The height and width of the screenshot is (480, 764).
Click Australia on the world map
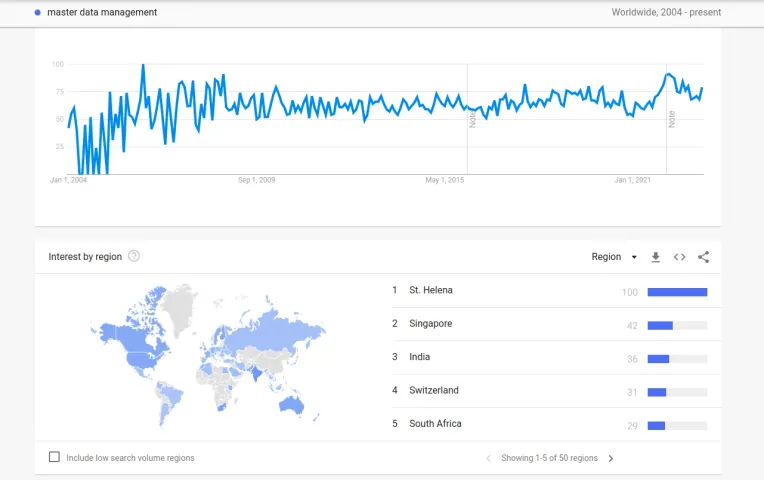(x=292, y=405)
